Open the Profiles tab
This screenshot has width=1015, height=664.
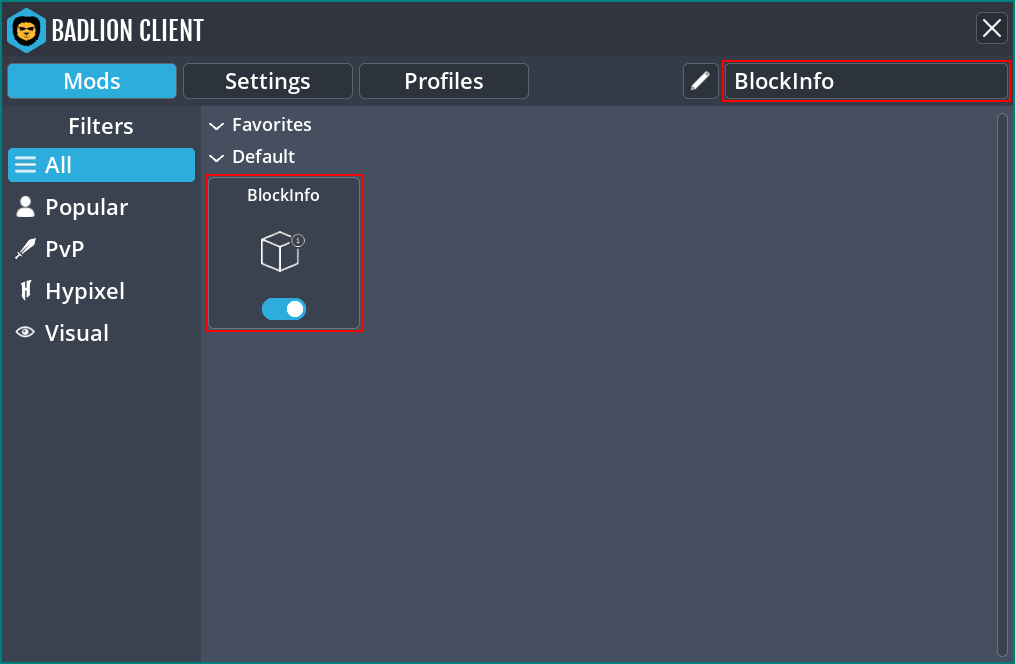[443, 81]
